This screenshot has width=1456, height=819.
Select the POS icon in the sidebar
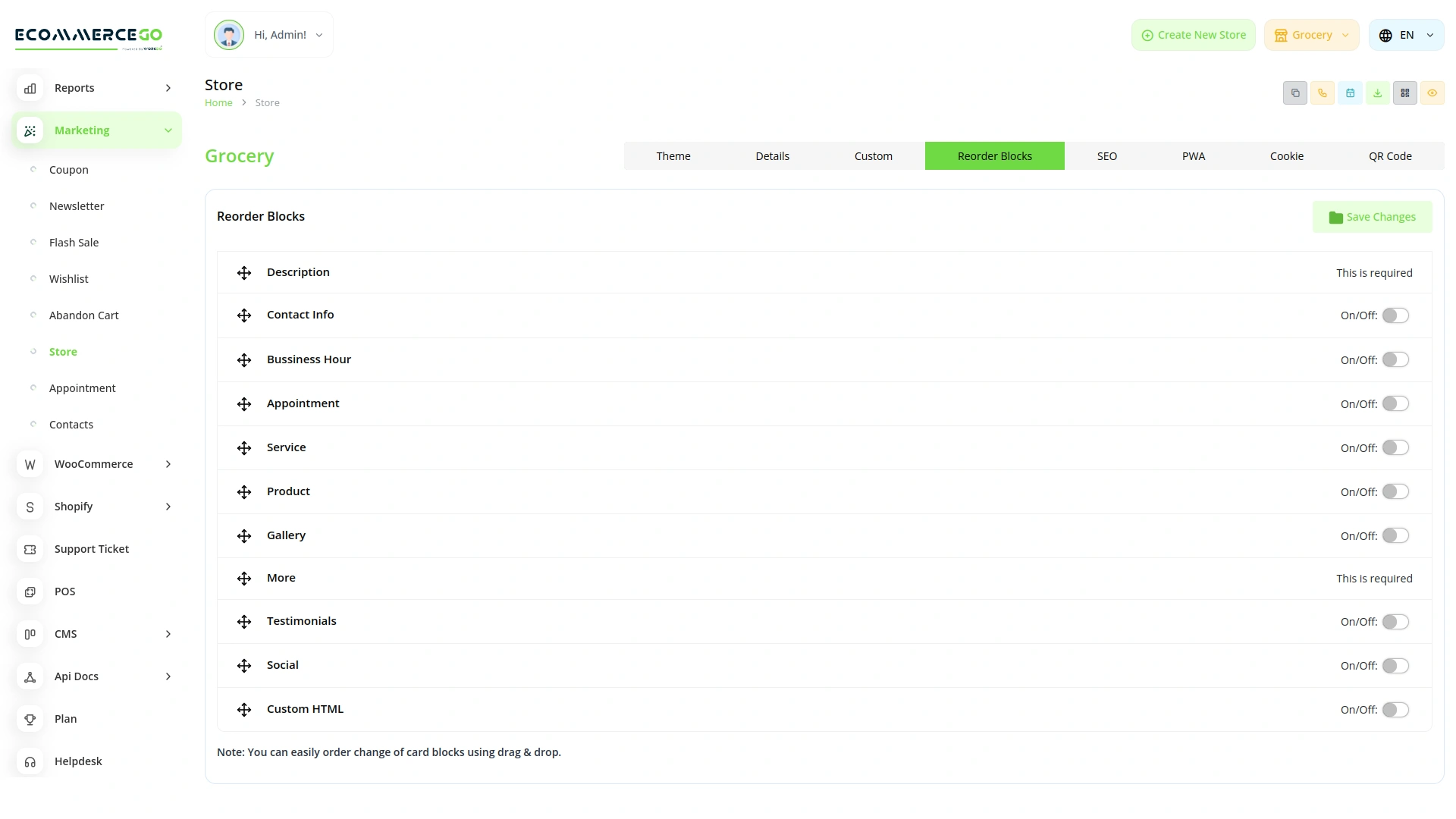pos(30,591)
